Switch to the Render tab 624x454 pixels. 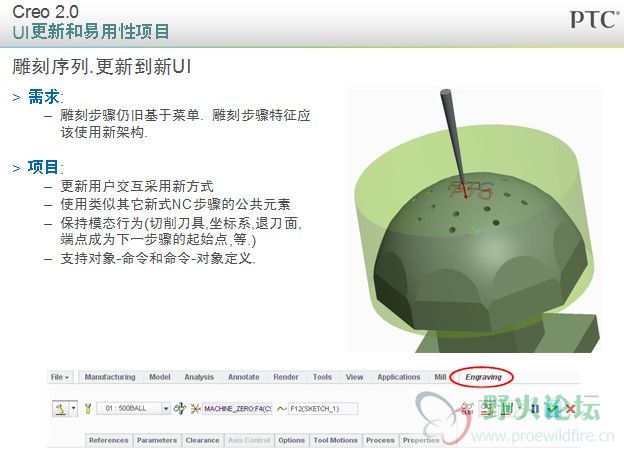point(286,377)
